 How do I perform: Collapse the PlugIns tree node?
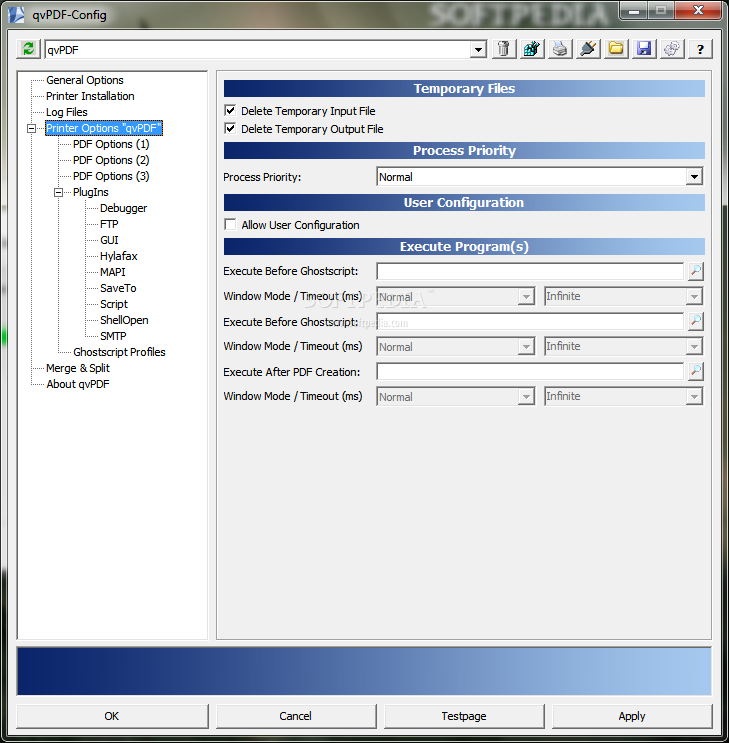coord(58,192)
